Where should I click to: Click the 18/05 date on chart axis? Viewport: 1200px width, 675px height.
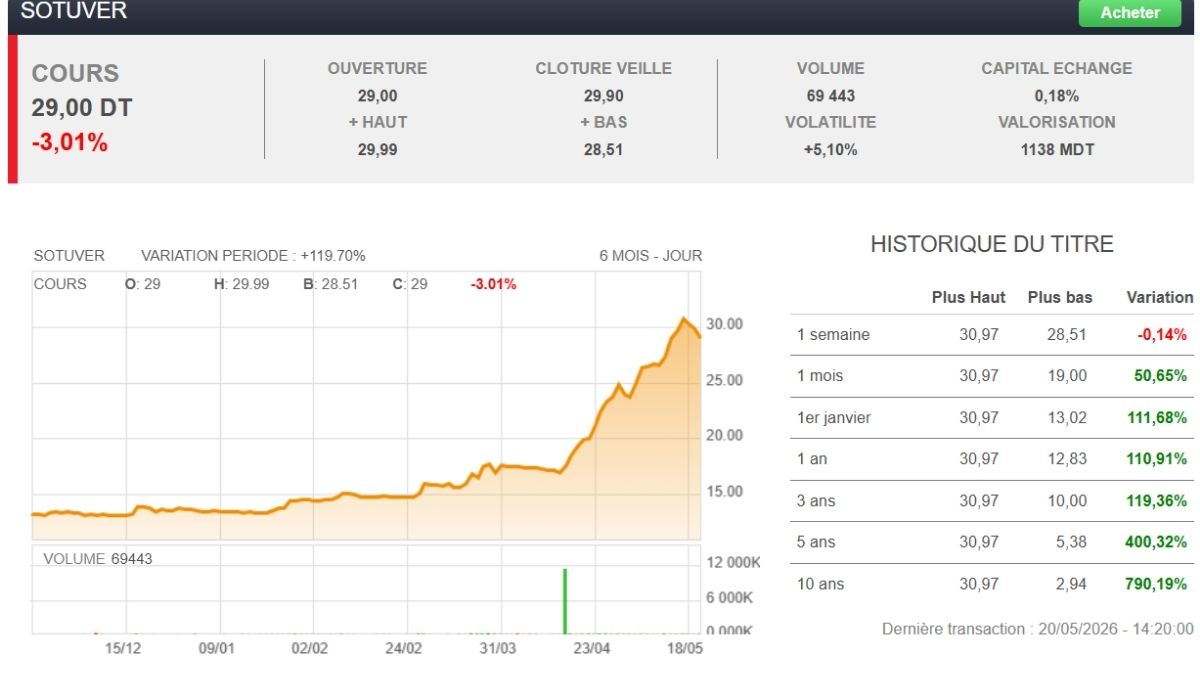685,648
